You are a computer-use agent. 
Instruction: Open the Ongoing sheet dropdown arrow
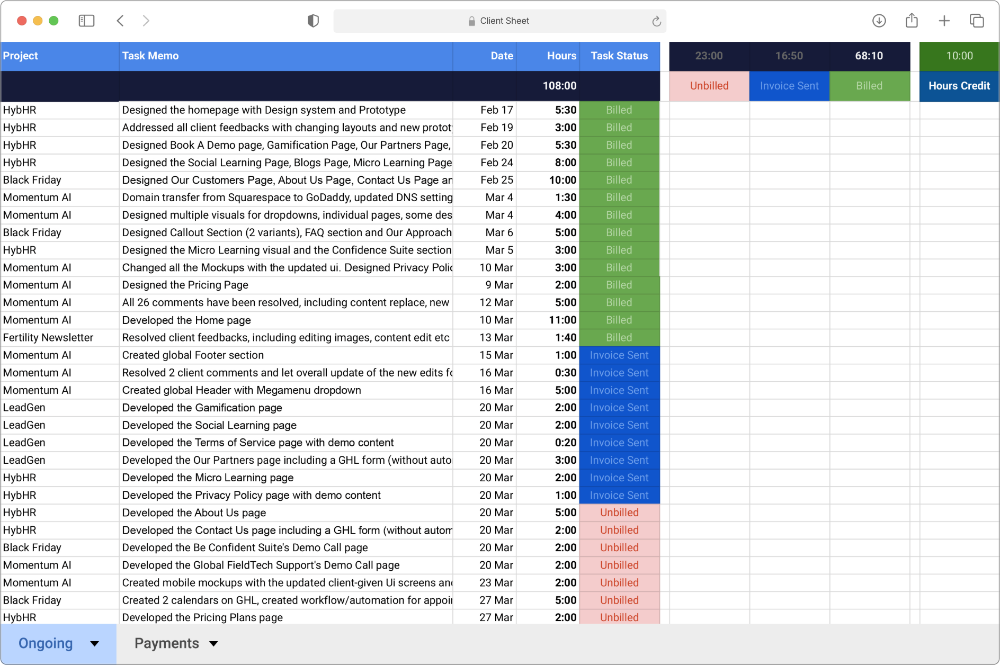95,643
